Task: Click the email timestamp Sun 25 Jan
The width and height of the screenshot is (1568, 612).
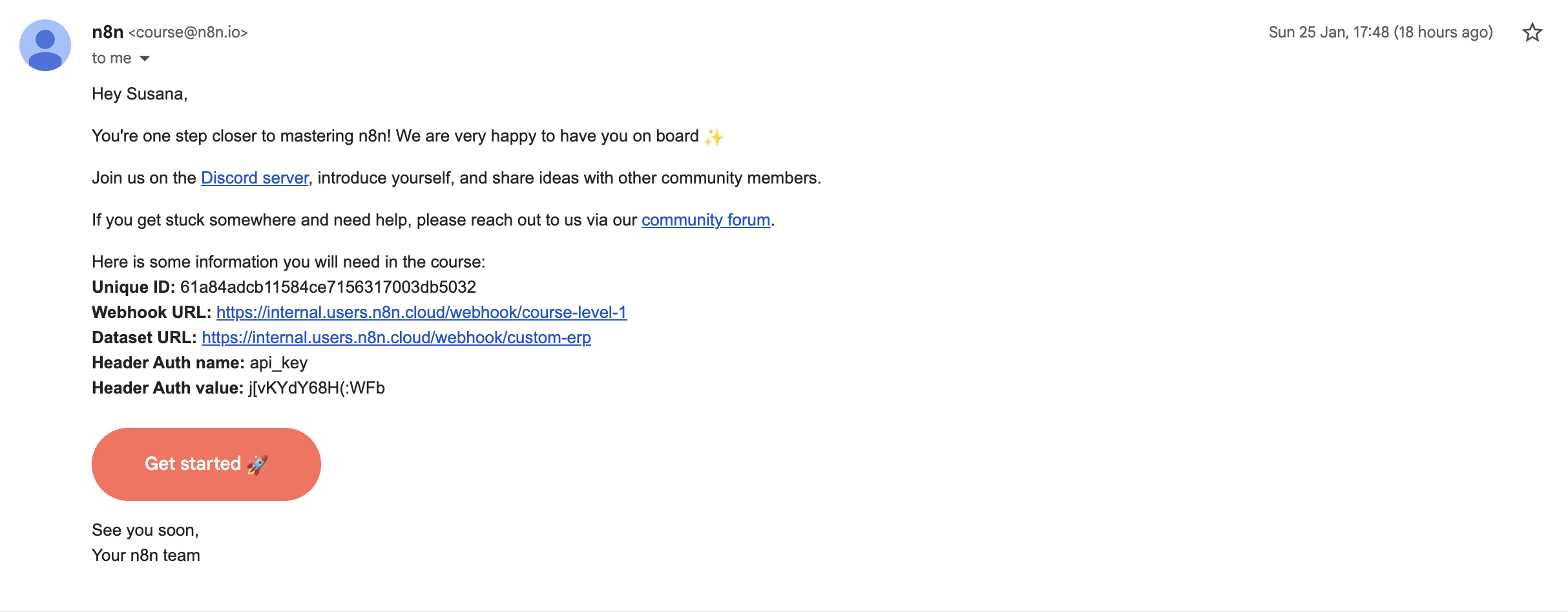Action: tap(1380, 32)
